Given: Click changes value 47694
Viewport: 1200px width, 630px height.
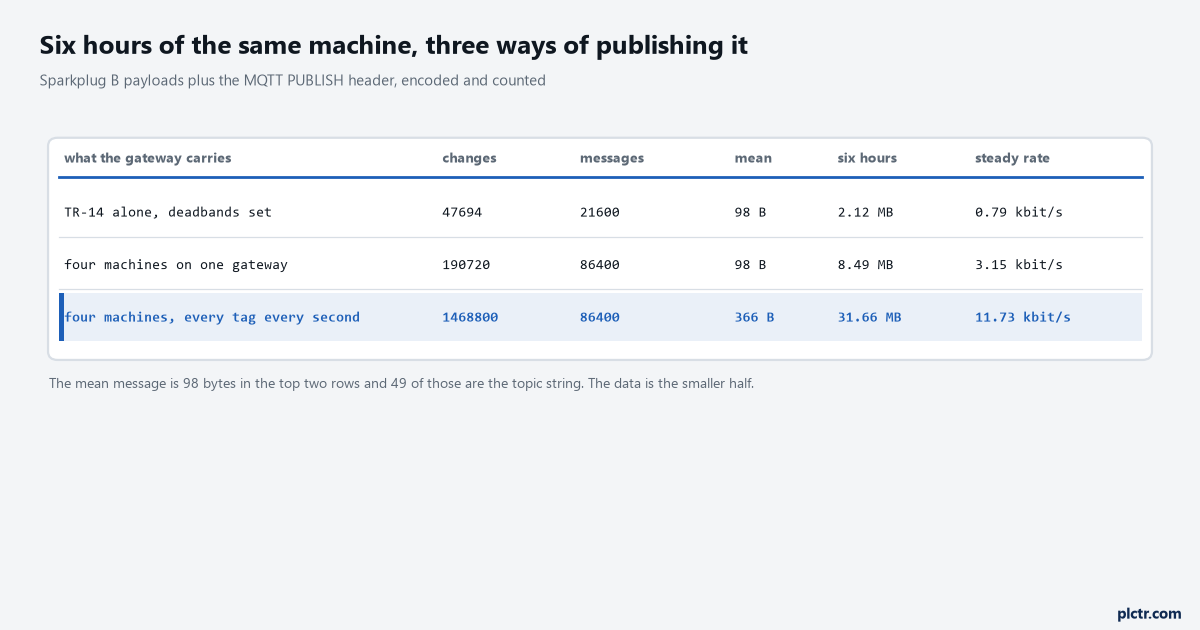Looking at the screenshot, I should 462,212.
